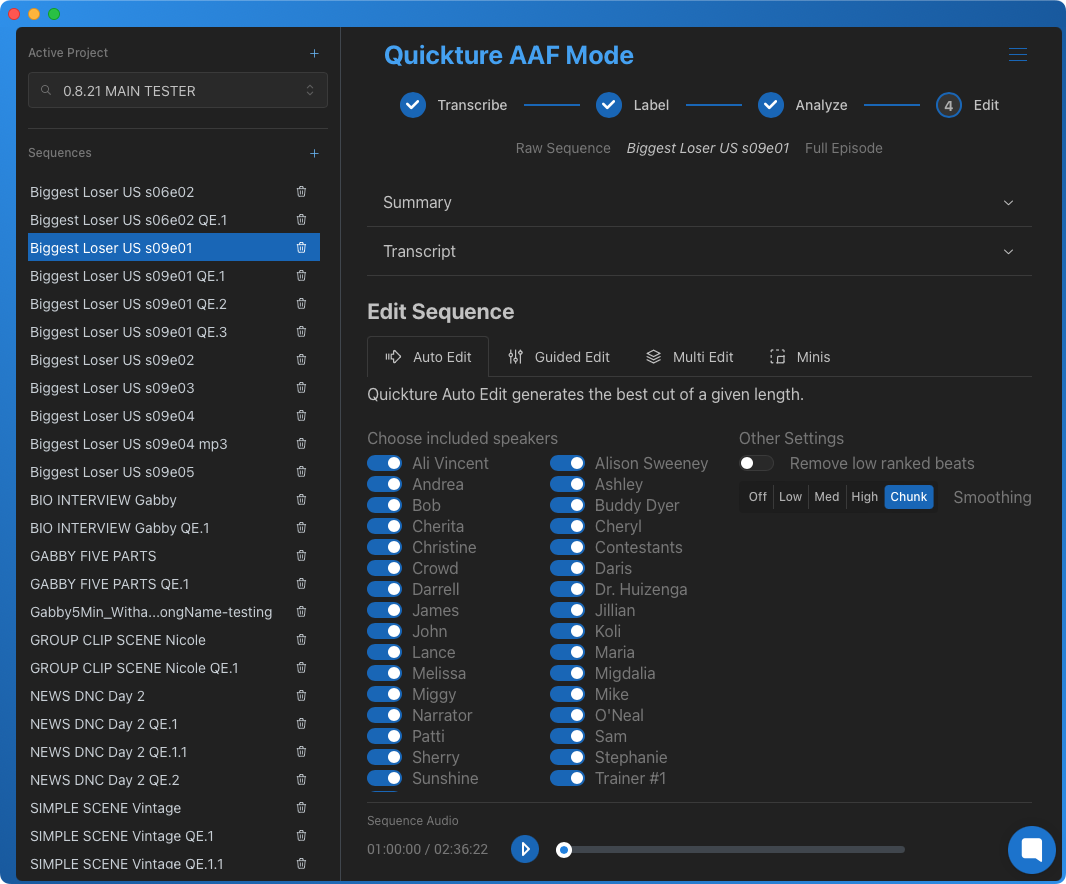Toggle Trainer #1 speaker
Screen dimensions: 1066x884
[x=567, y=778]
